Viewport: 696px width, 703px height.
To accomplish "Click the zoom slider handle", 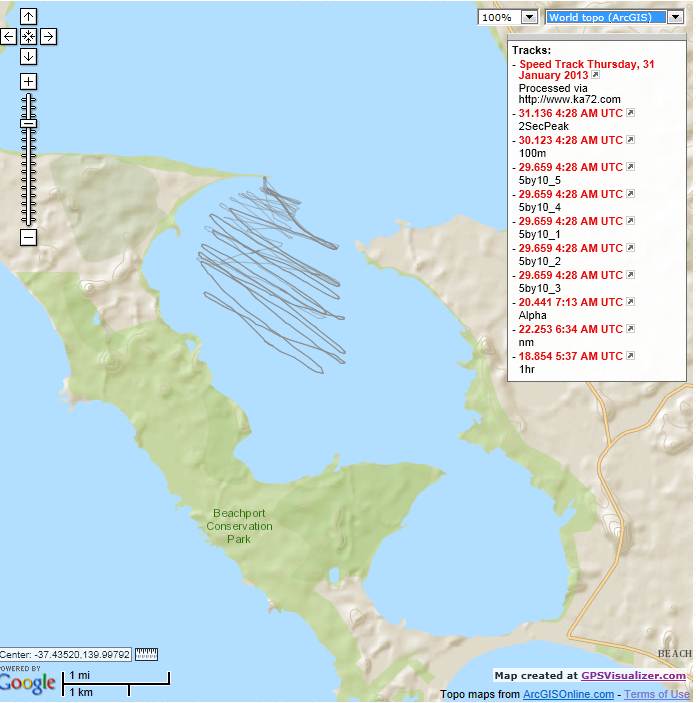I will (x=28, y=124).
